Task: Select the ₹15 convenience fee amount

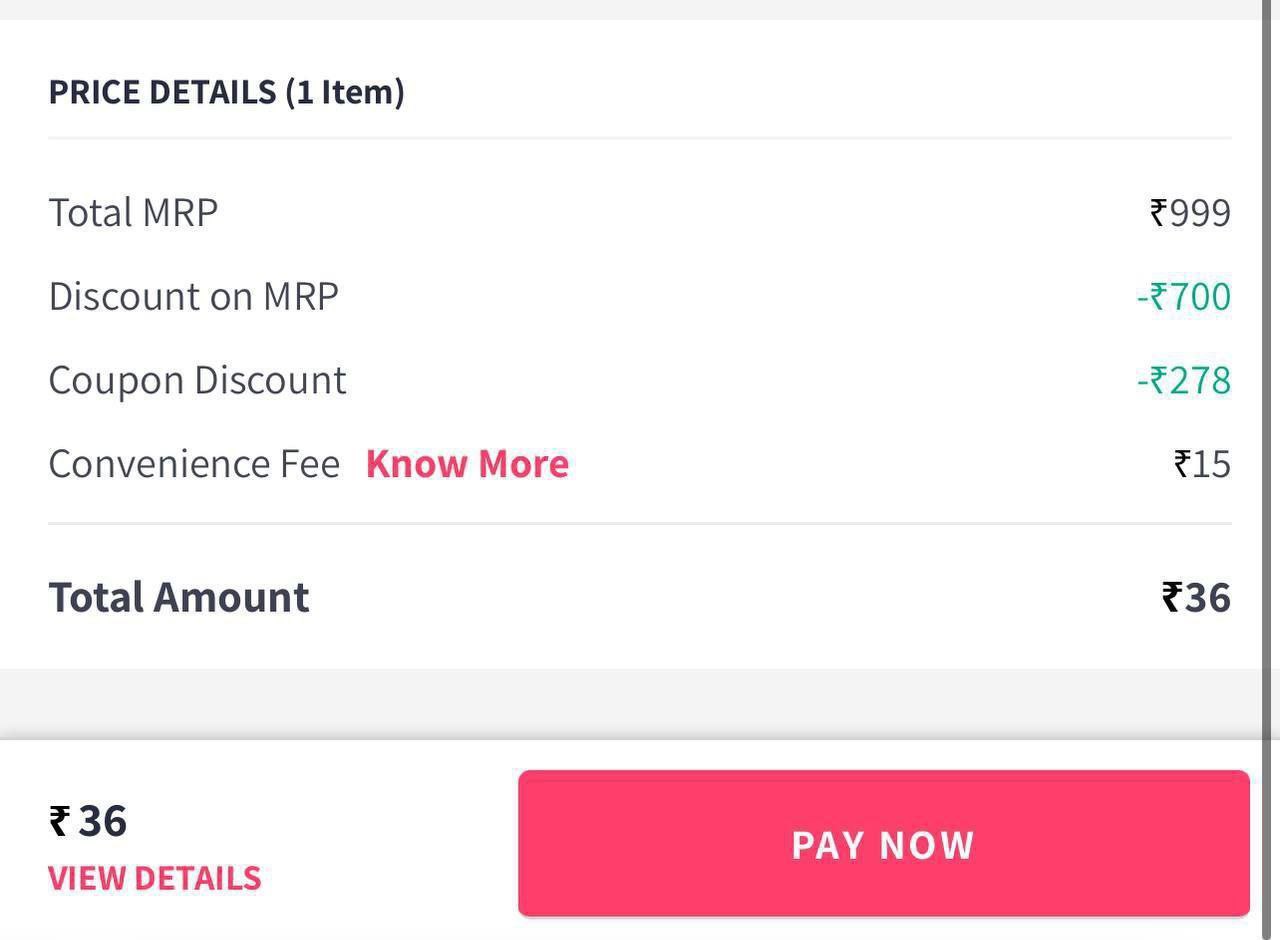Action: click(x=1202, y=463)
